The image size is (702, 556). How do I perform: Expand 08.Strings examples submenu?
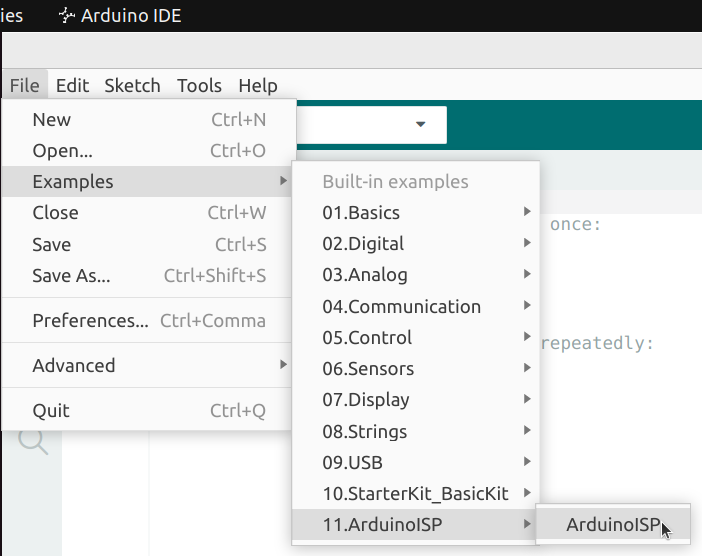click(415, 432)
